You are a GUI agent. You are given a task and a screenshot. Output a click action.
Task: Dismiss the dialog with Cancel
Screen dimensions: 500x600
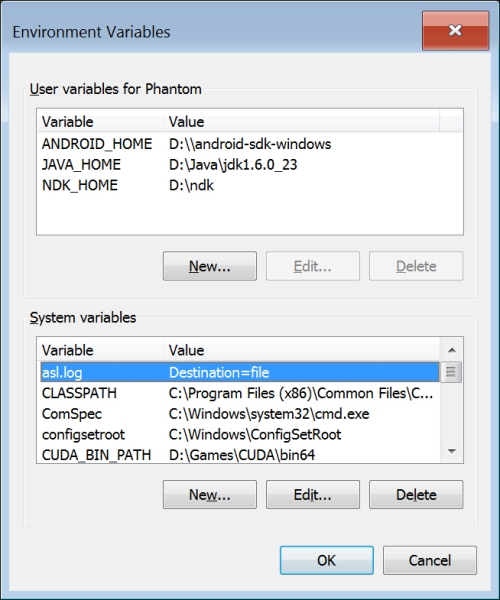coord(430,560)
